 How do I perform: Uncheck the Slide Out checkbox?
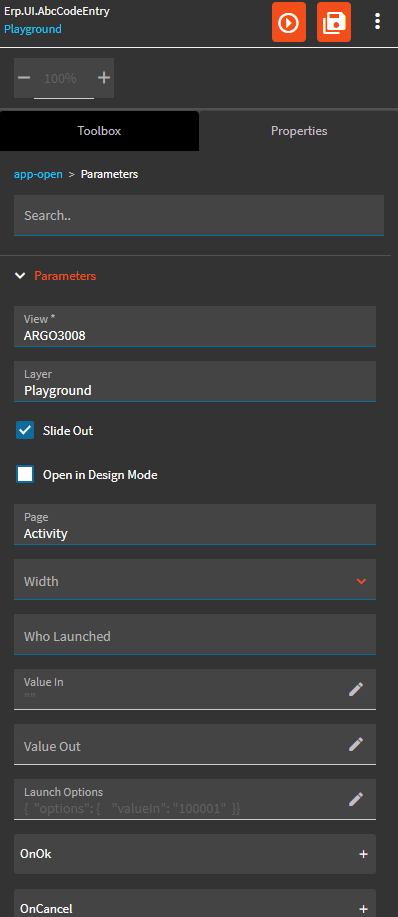click(x=25, y=431)
